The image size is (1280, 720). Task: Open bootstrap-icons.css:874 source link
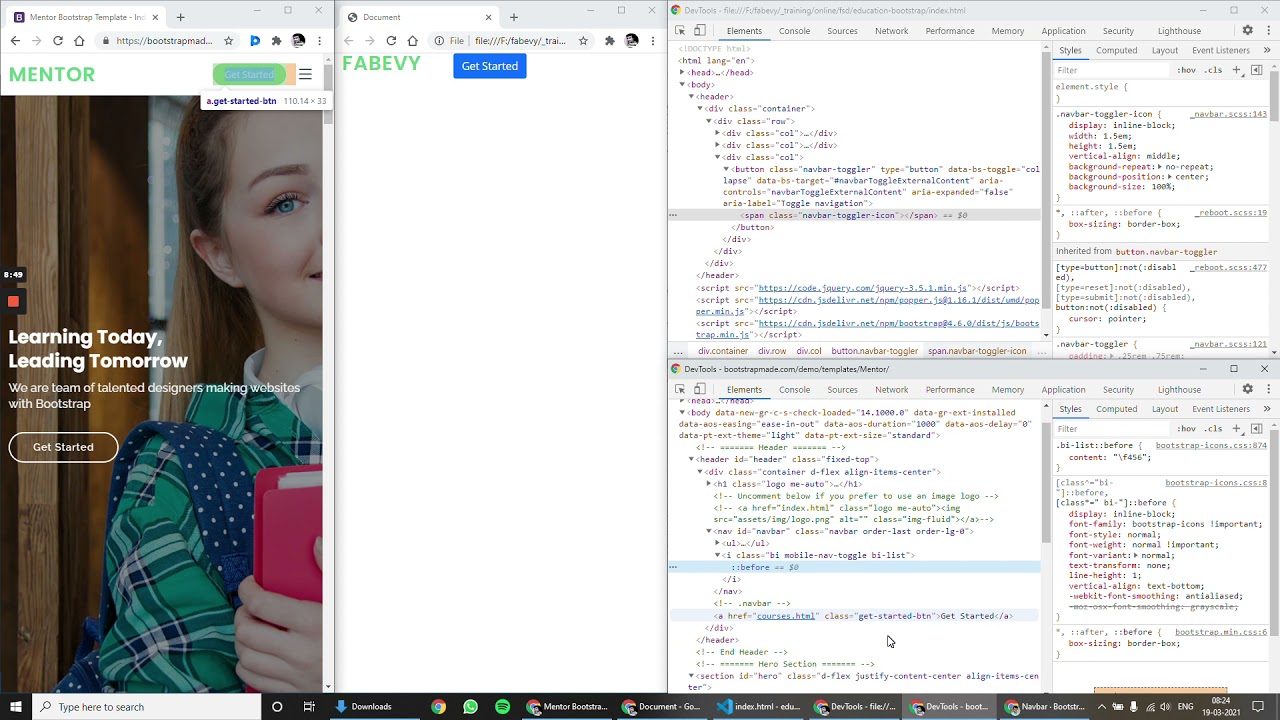[1211, 446]
